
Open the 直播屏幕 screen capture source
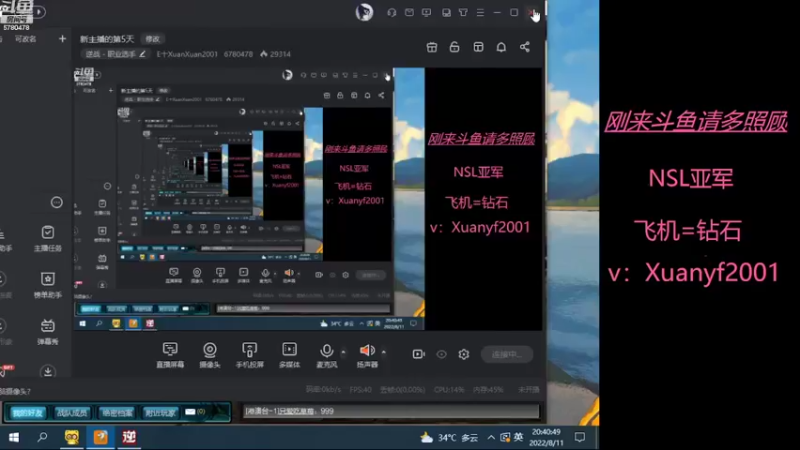pos(170,355)
